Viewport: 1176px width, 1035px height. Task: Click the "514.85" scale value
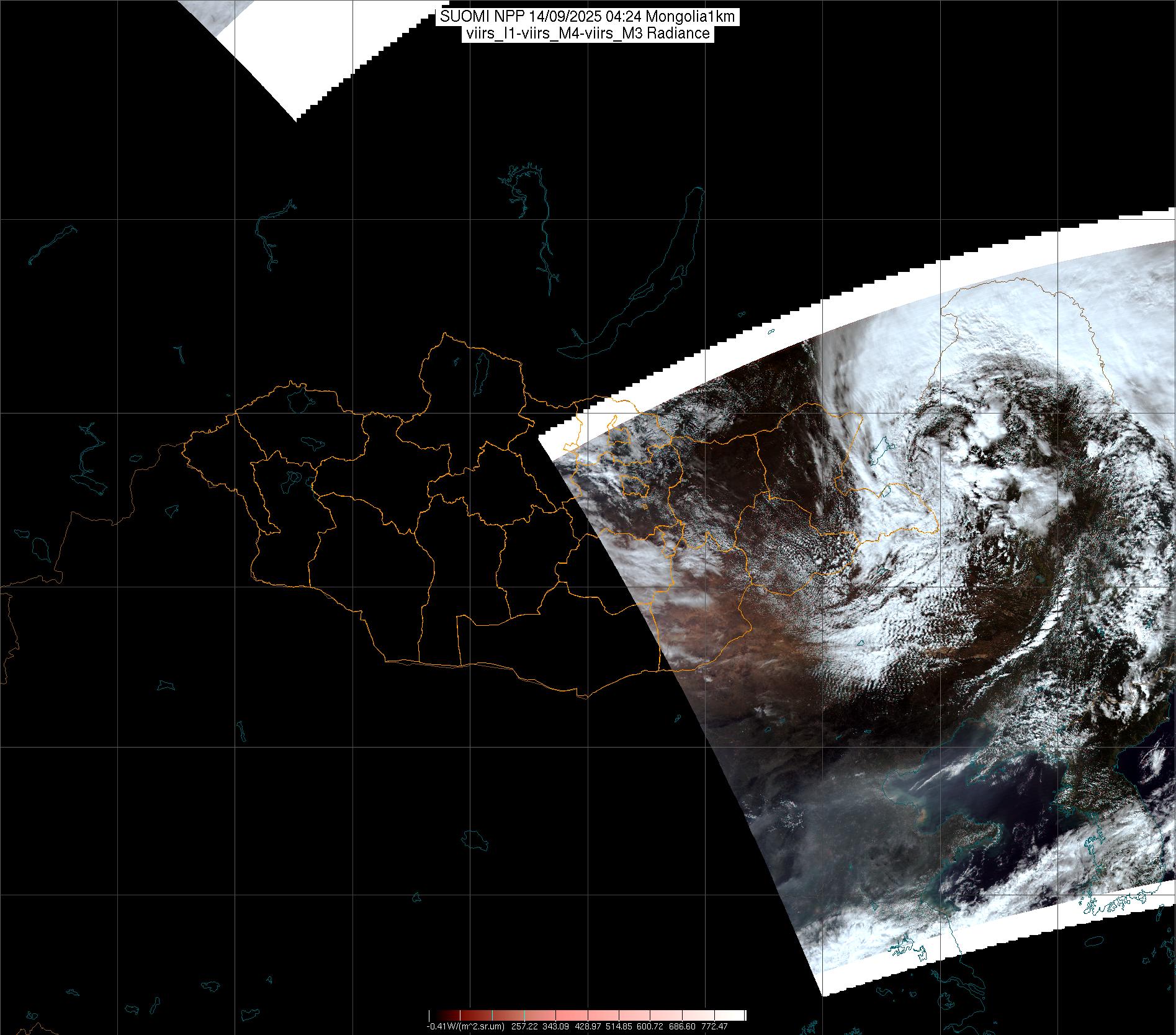[x=619, y=1026]
